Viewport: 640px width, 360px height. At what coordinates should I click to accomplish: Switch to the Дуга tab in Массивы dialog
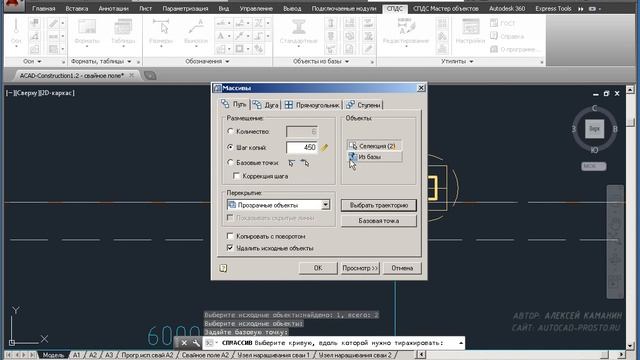265,105
